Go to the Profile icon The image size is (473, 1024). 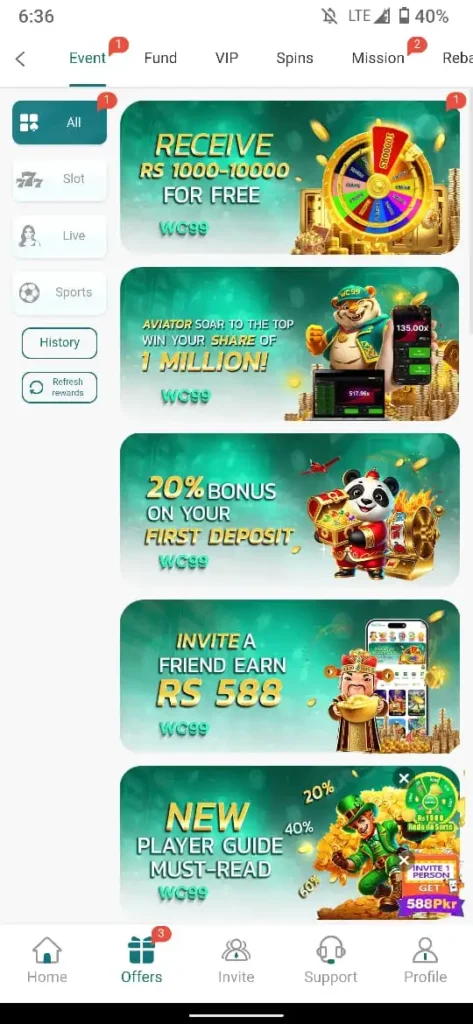point(425,950)
